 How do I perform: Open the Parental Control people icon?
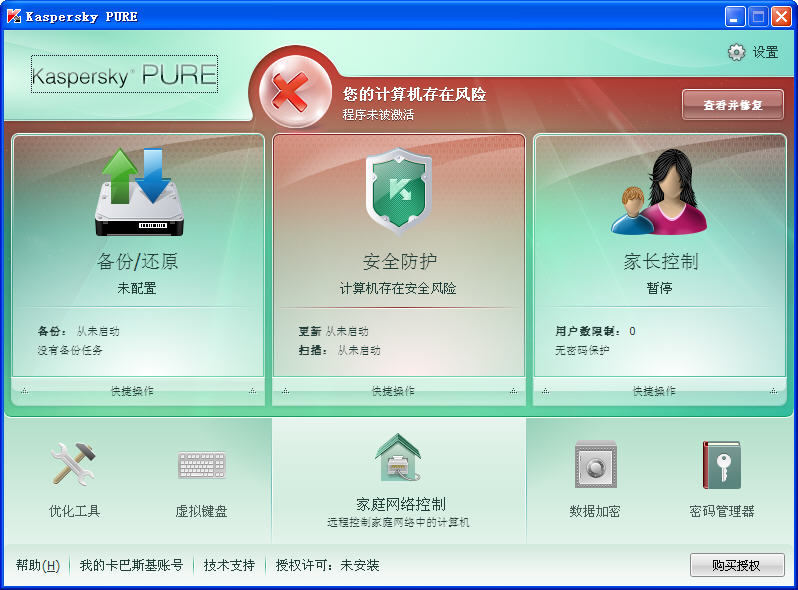pyautogui.click(x=659, y=192)
